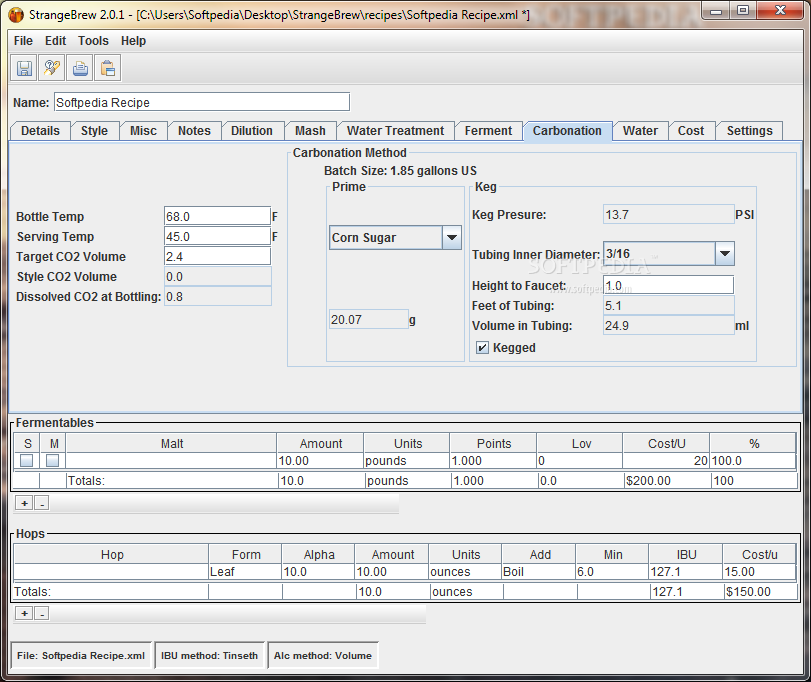The image size is (811, 682).
Task: Click the fermentable Units cell pounds
Action: tap(407, 461)
